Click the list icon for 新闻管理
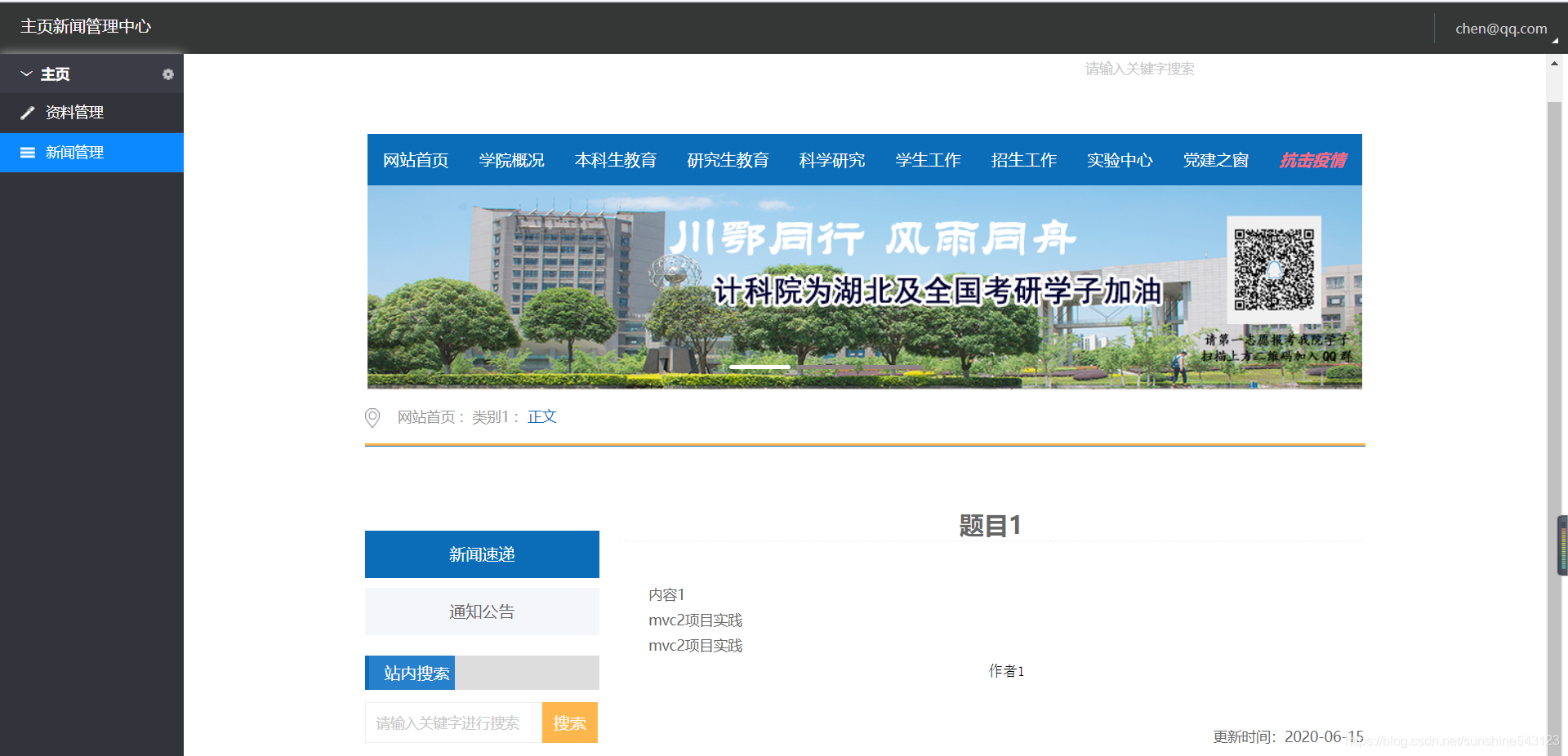This screenshot has height=756, width=1568. (28, 153)
